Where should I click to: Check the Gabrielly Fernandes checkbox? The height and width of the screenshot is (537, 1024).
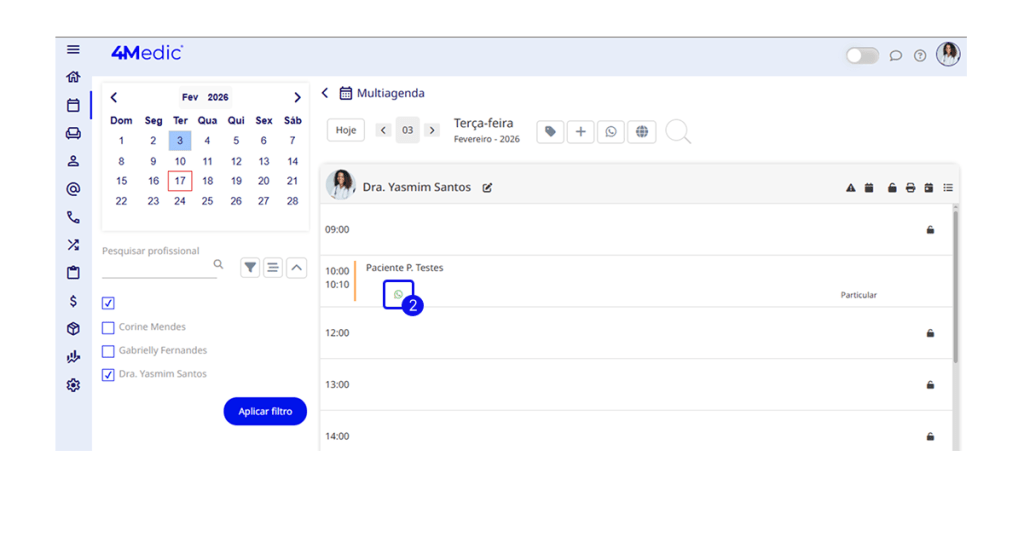108,351
